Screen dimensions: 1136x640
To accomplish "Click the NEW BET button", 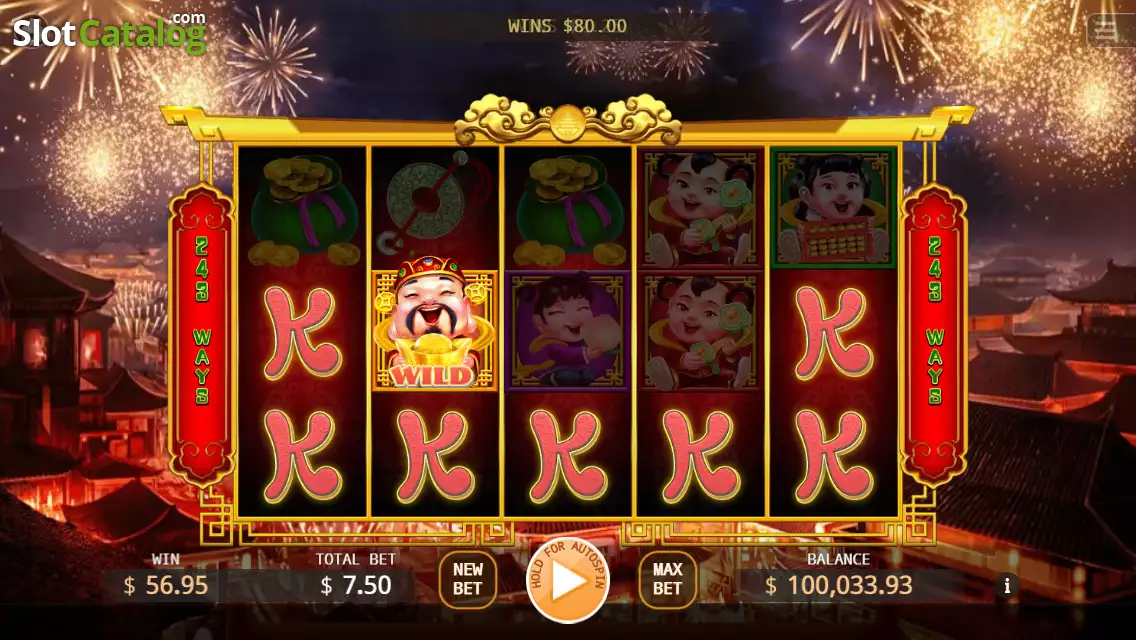I will click(x=468, y=579).
